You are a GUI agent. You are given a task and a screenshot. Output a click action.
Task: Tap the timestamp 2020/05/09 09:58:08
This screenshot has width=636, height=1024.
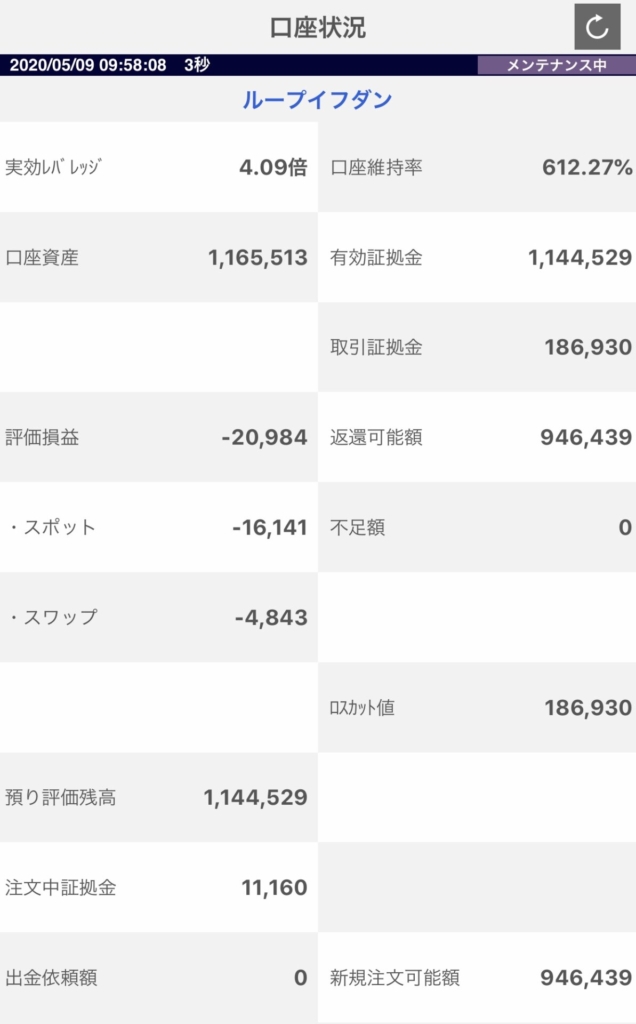coord(88,65)
